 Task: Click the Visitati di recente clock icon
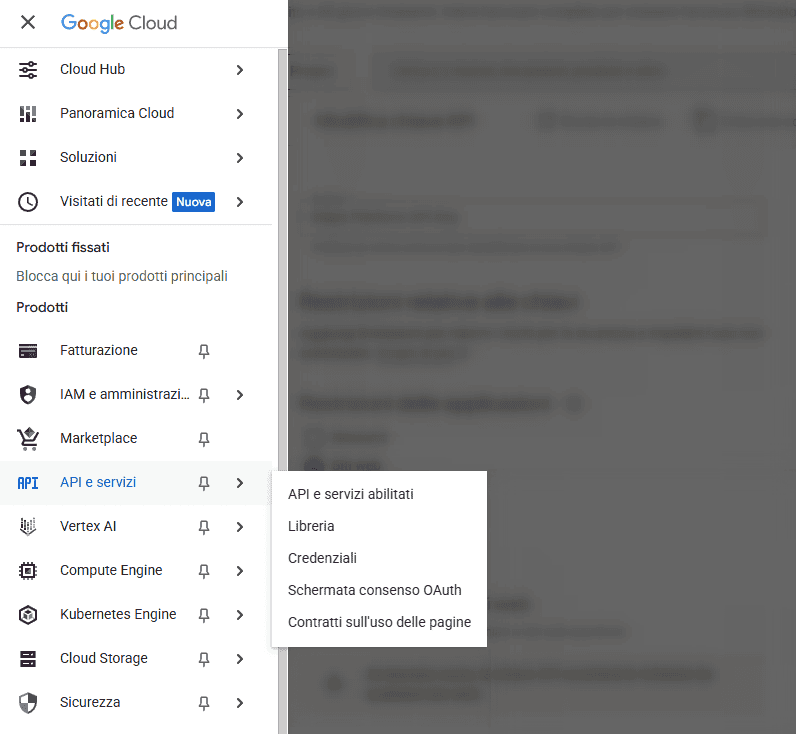(x=28, y=202)
